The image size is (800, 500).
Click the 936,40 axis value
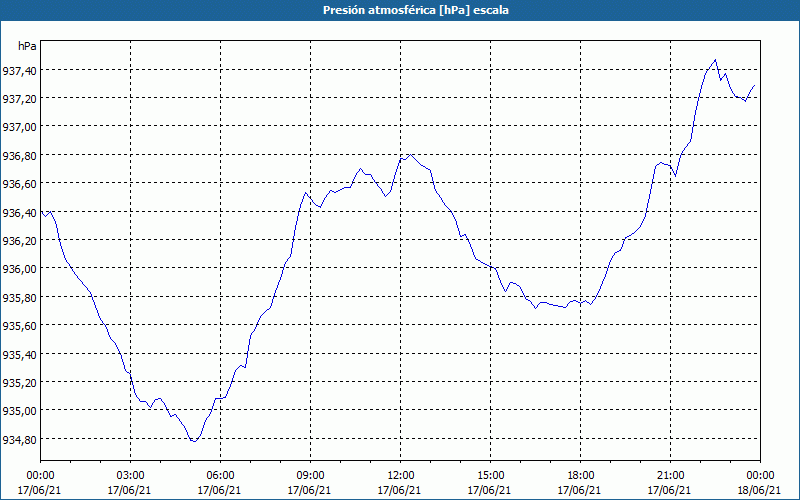coord(19,212)
